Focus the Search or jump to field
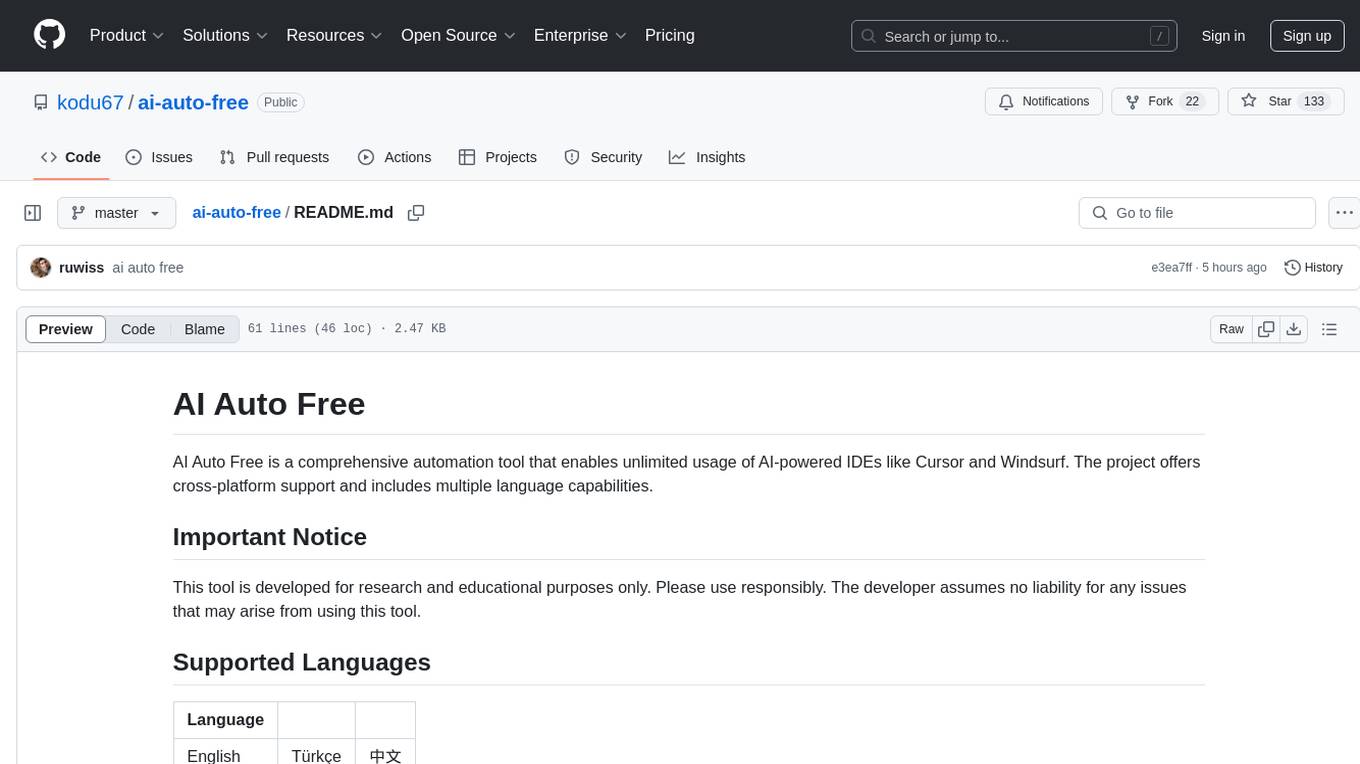 pyautogui.click(x=1013, y=36)
